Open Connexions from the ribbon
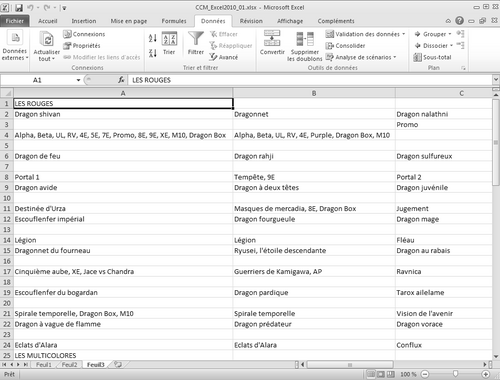The height and width of the screenshot is (380, 500). [84, 34]
